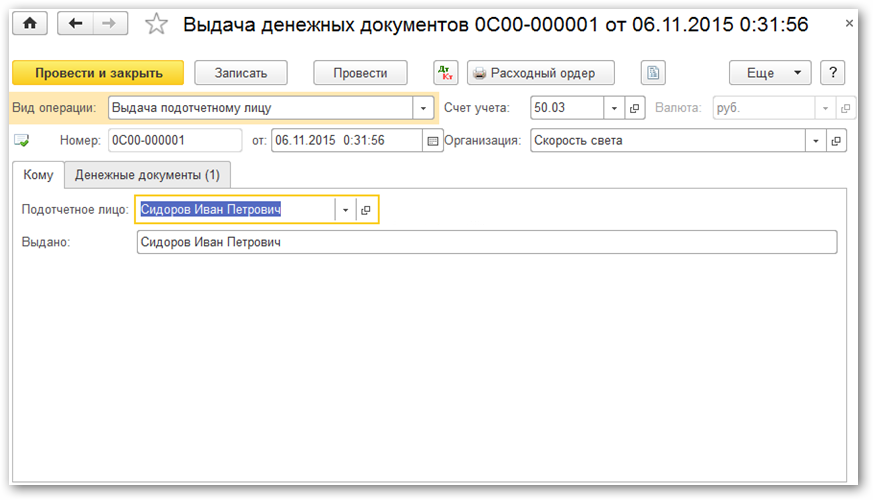This screenshot has width=873, height=500.
Task: Show Dt/Kt accounting entries icon
Action: pyautogui.click(x=446, y=73)
